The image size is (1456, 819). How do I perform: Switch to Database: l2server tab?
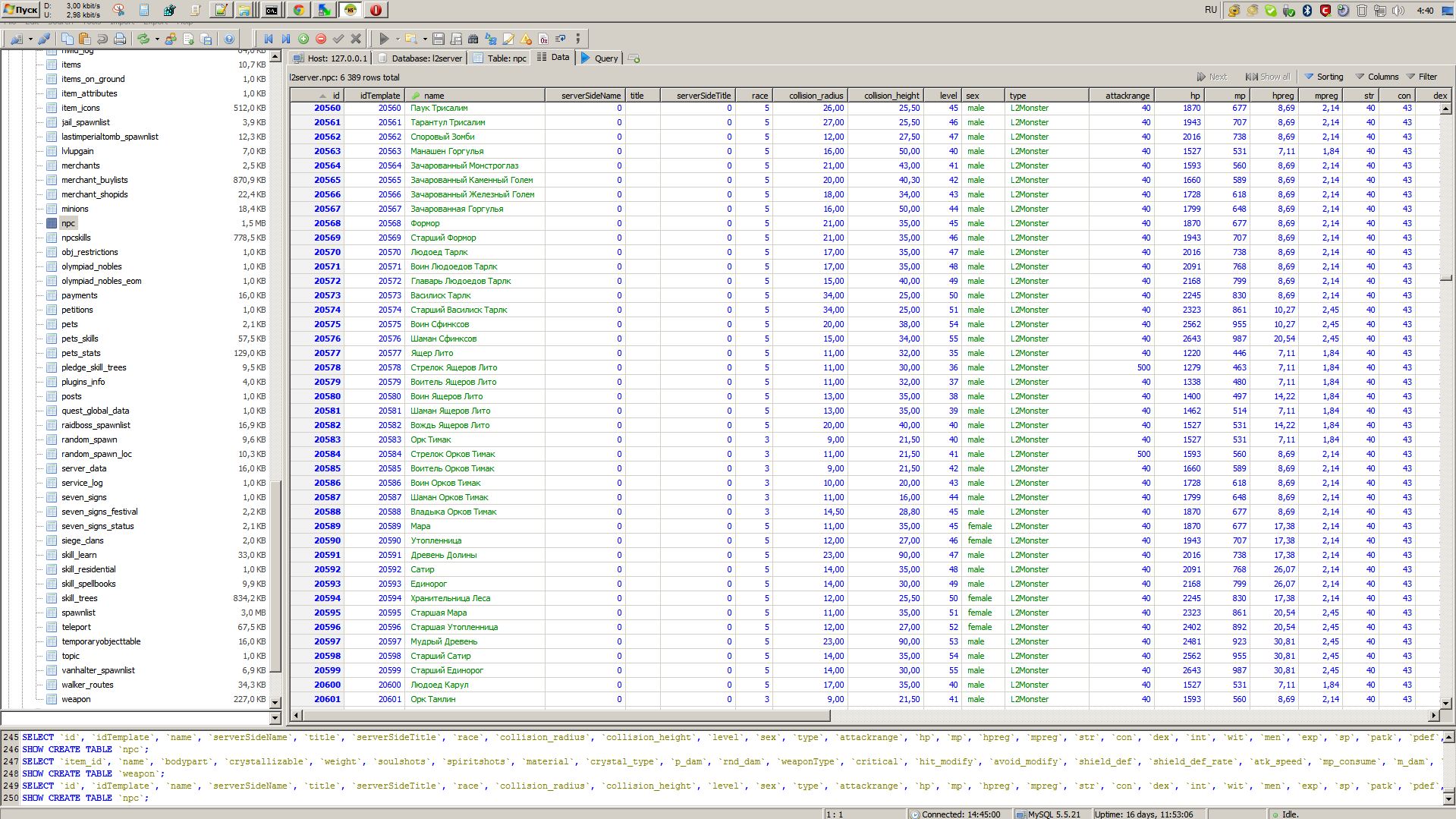click(x=420, y=58)
